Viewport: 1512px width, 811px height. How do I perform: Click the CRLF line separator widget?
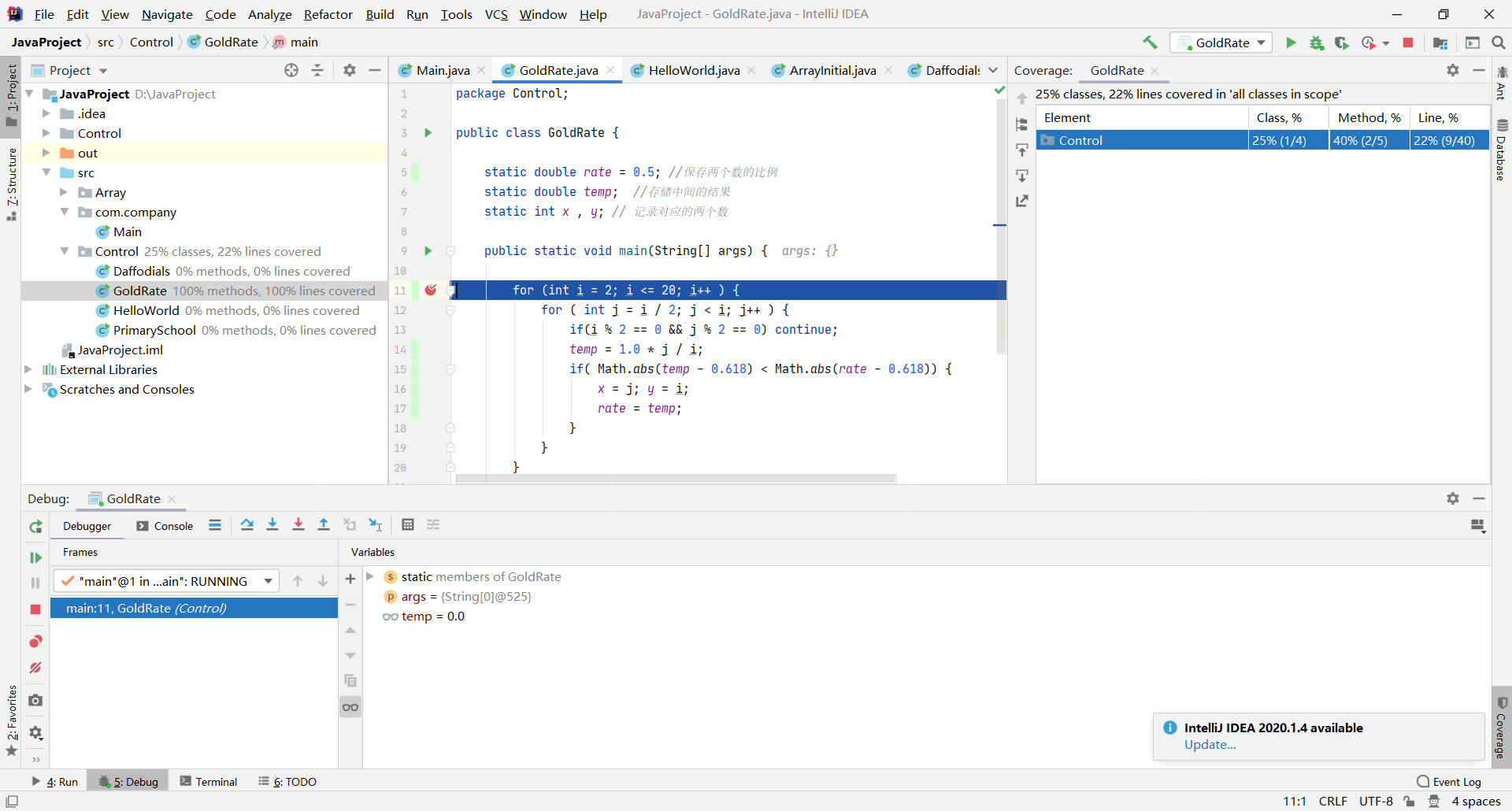1332,801
